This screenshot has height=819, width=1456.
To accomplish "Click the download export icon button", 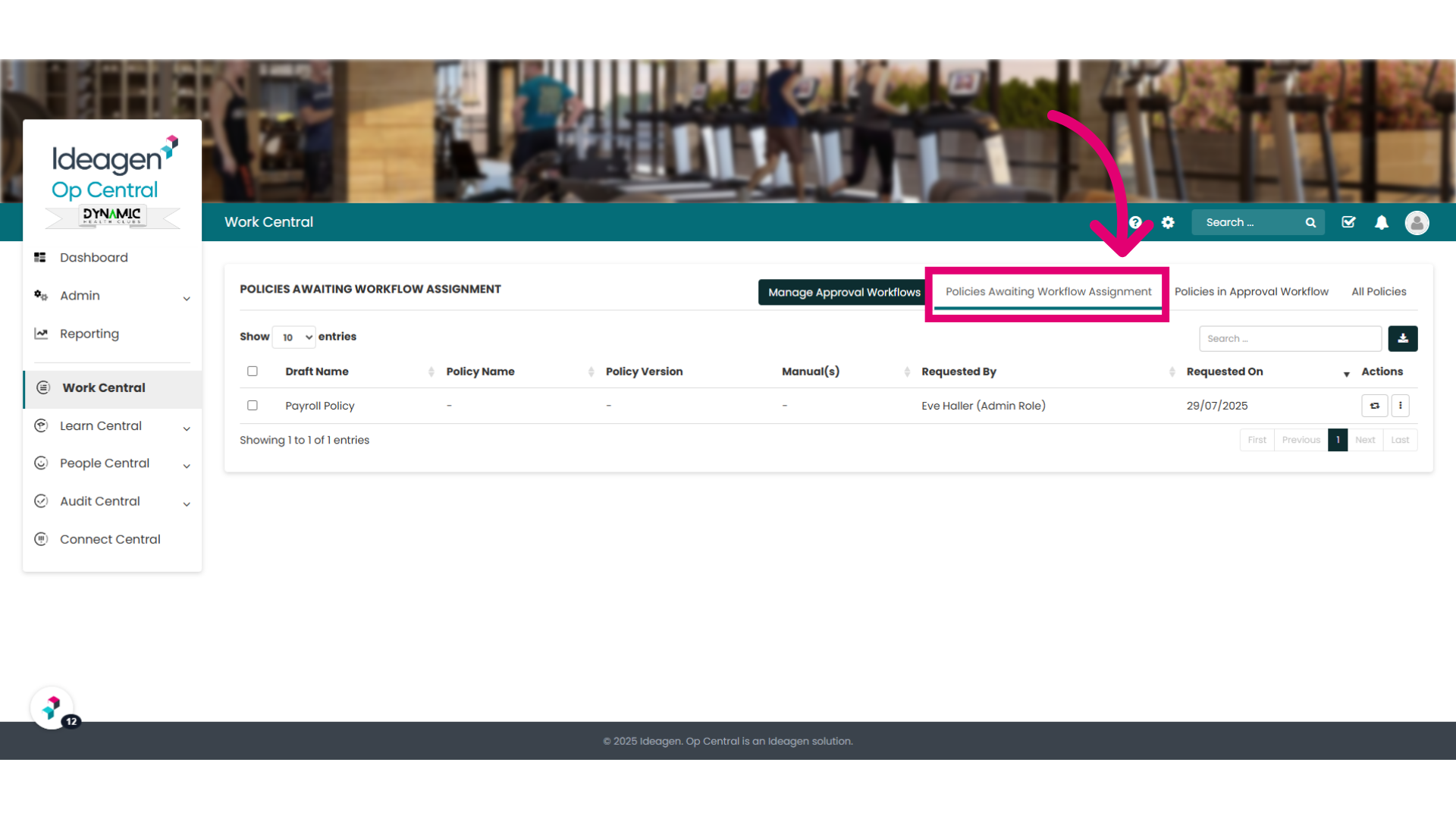I will pos(1403,338).
